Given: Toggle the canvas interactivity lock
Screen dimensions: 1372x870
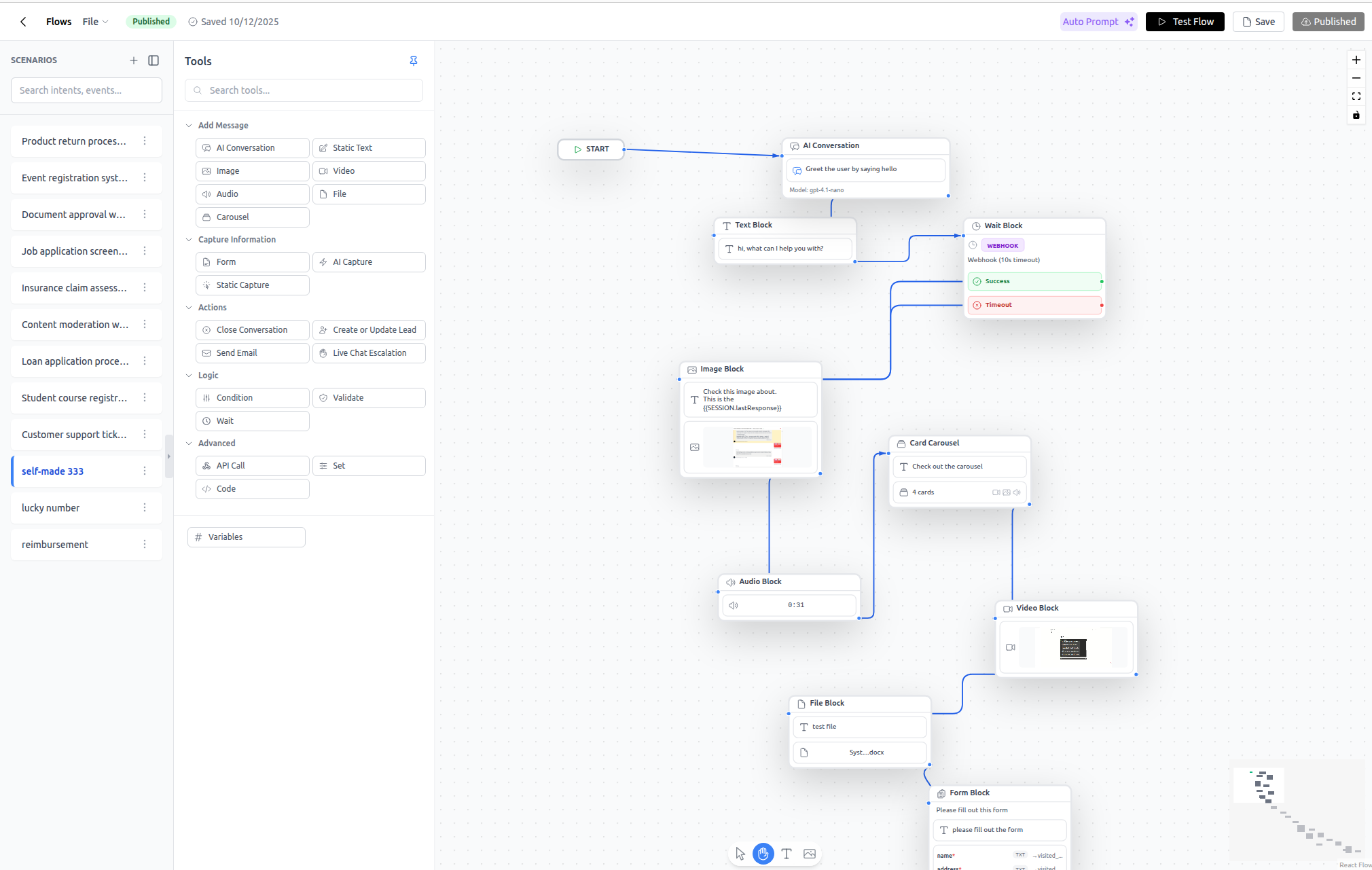Looking at the screenshot, I should (1356, 115).
